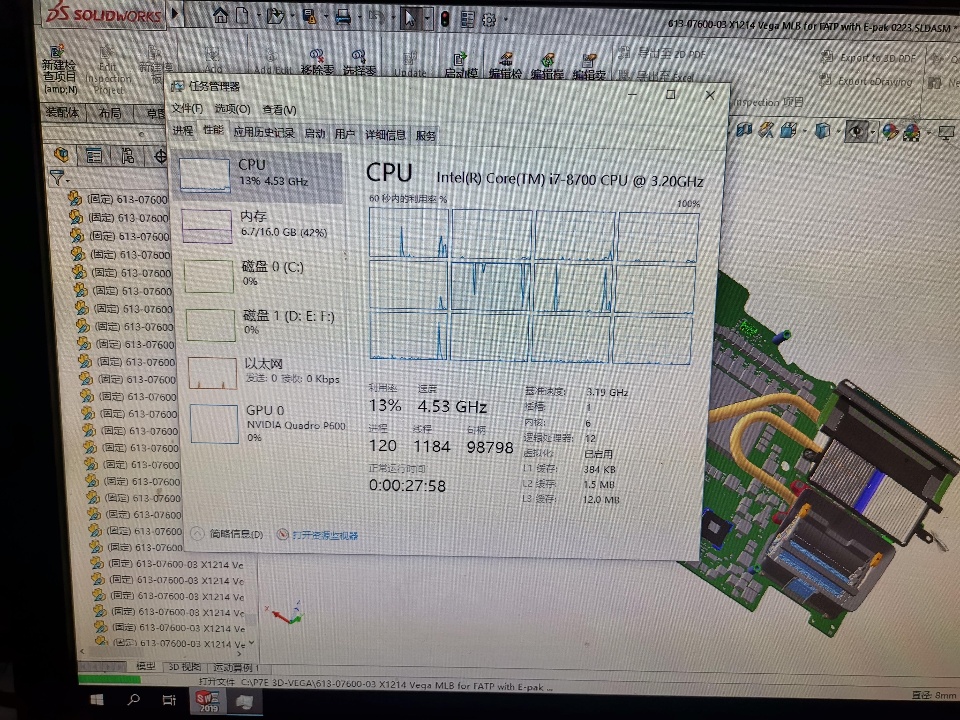
Task: Click the 打开资源监视器 link
Action: (x=317, y=535)
